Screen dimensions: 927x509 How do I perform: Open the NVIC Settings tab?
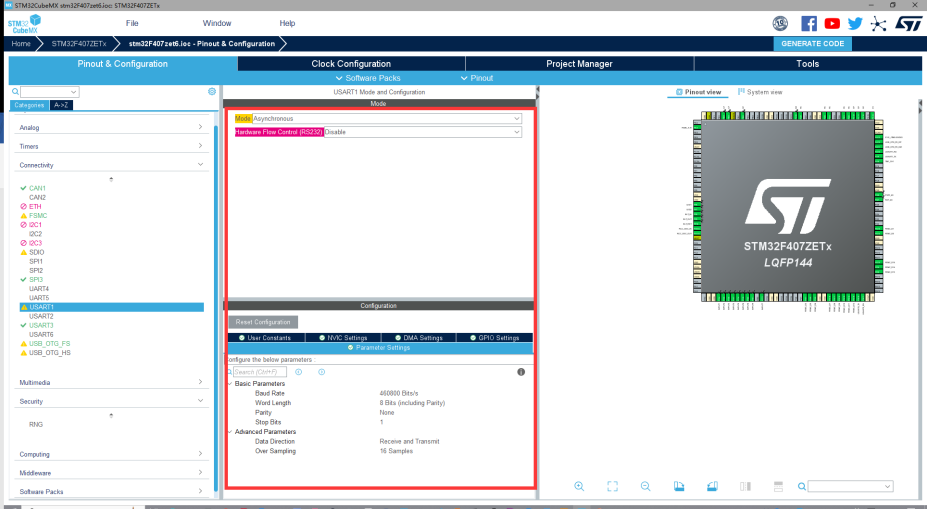click(343, 338)
